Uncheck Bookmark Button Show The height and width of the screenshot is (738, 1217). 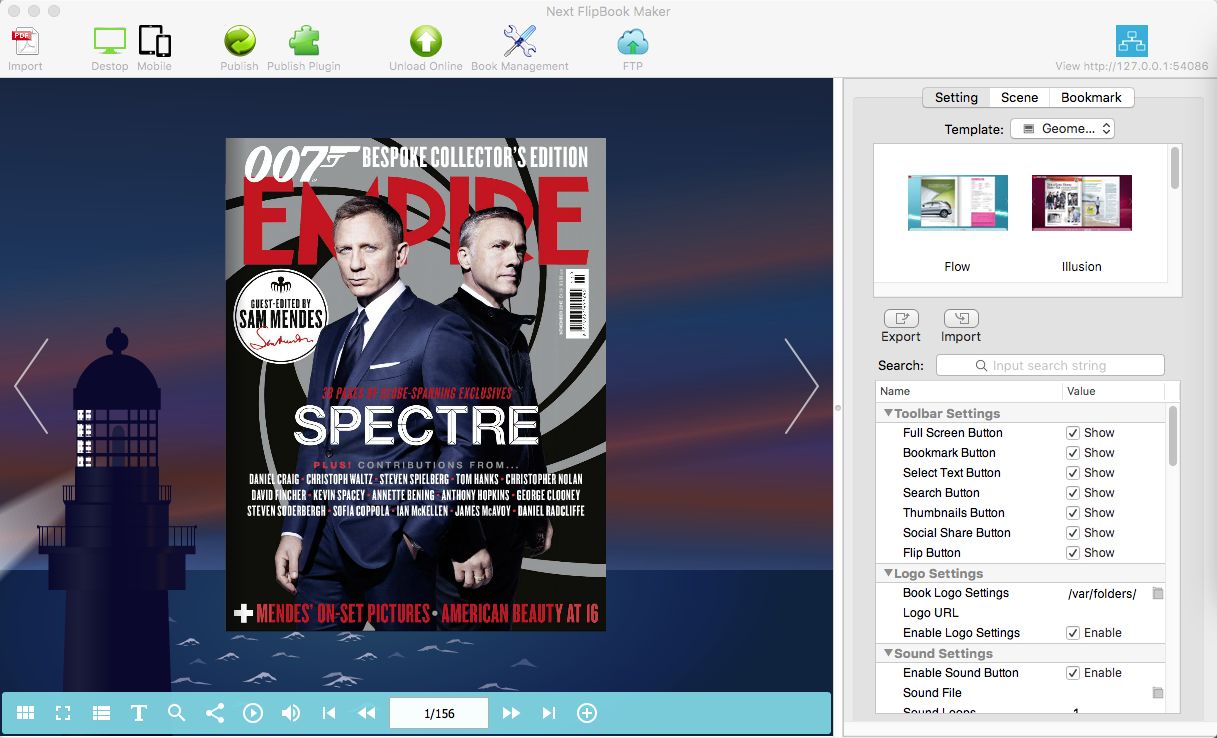coord(1073,453)
